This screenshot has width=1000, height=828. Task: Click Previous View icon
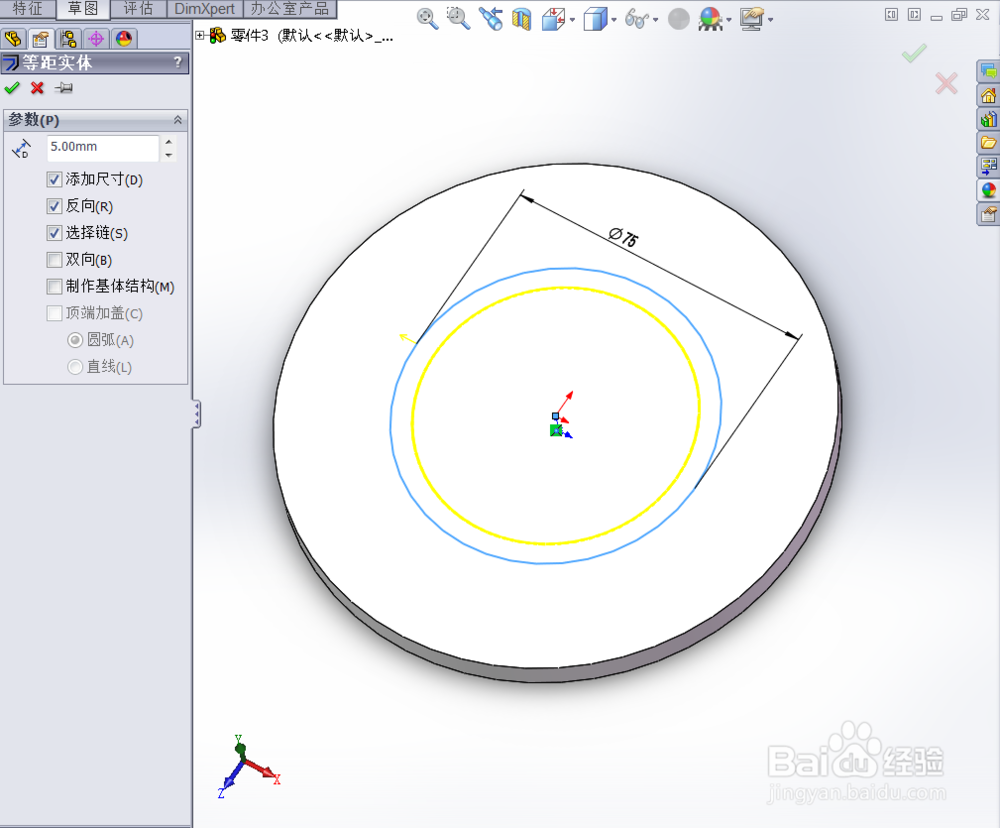tap(490, 18)
